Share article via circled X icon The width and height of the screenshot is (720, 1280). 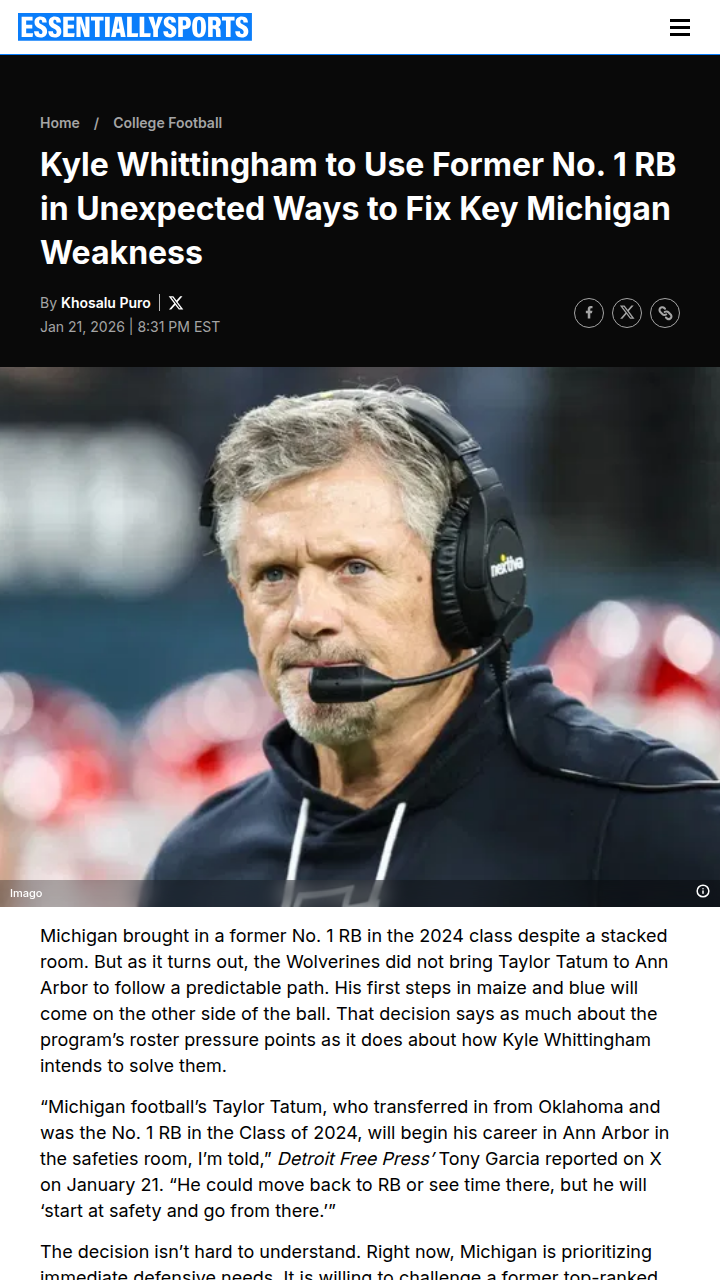(x=627, y=313)
